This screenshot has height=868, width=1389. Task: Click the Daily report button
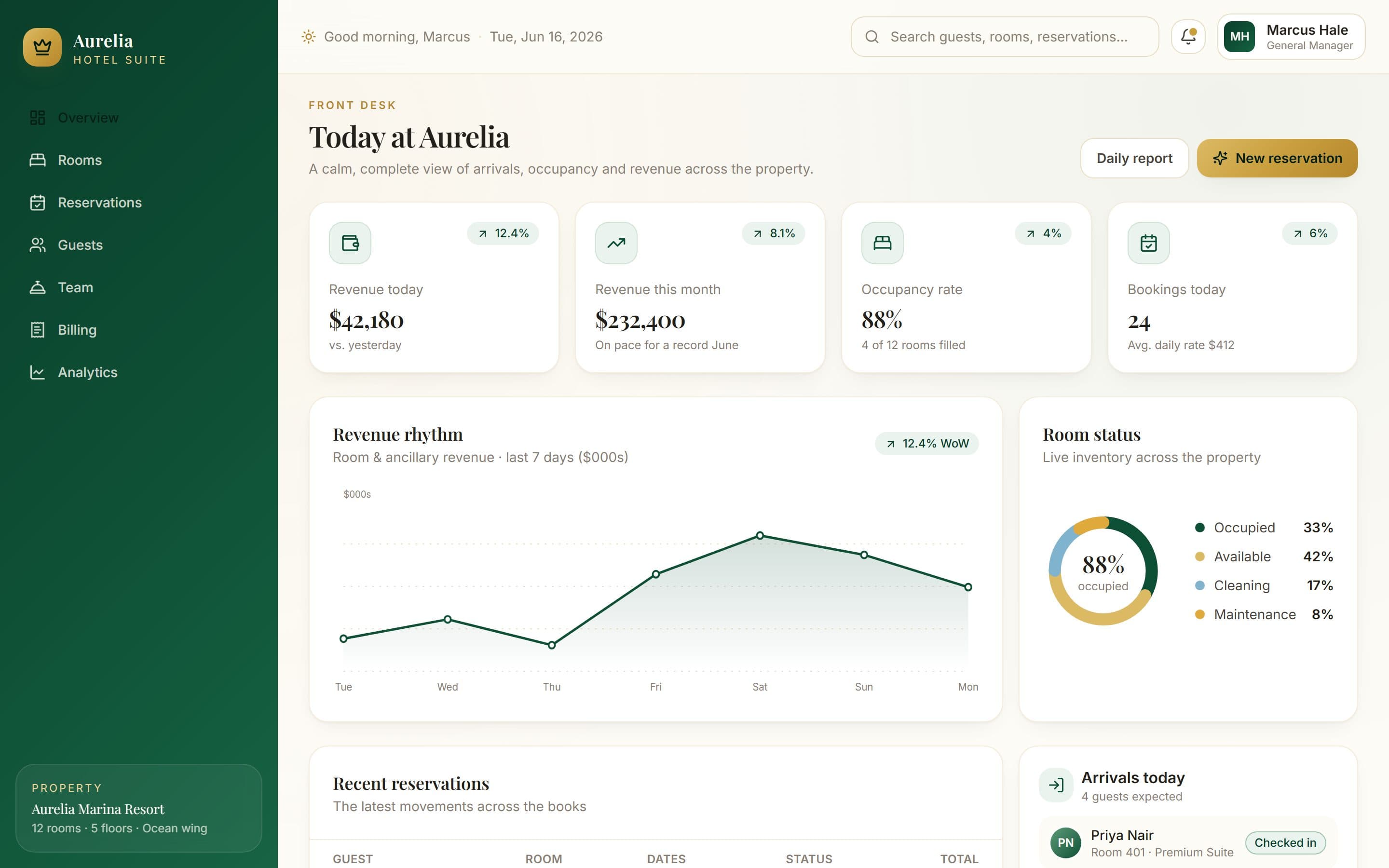click(1134, 158)
